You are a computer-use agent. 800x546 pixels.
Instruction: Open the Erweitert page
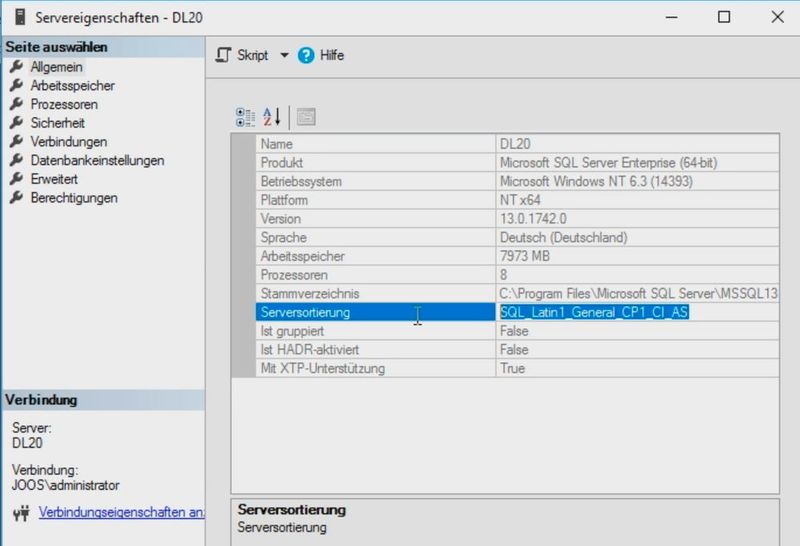54,179
